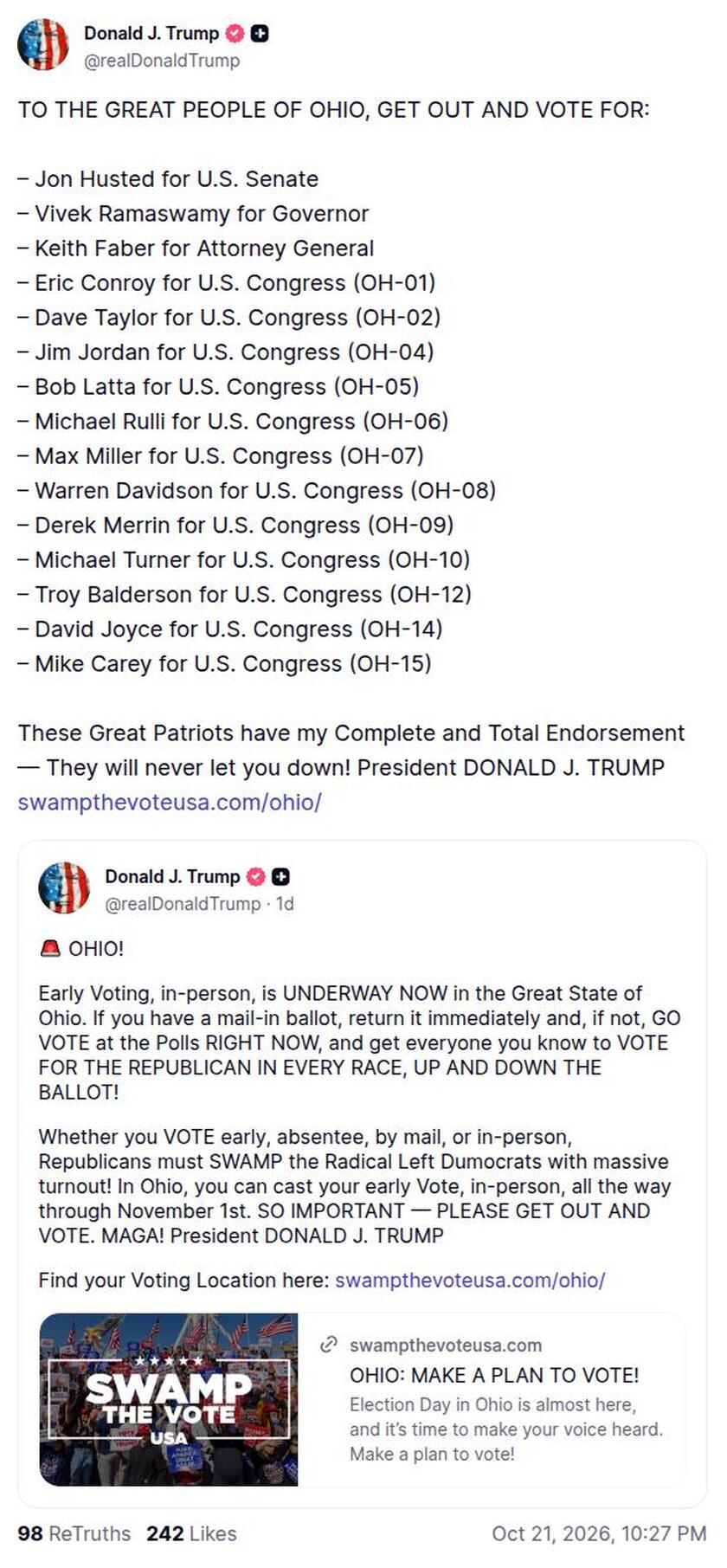View the 98 ReTruths list
This screenshot has width=727, height=1568.
click(x=74, y=1533)
